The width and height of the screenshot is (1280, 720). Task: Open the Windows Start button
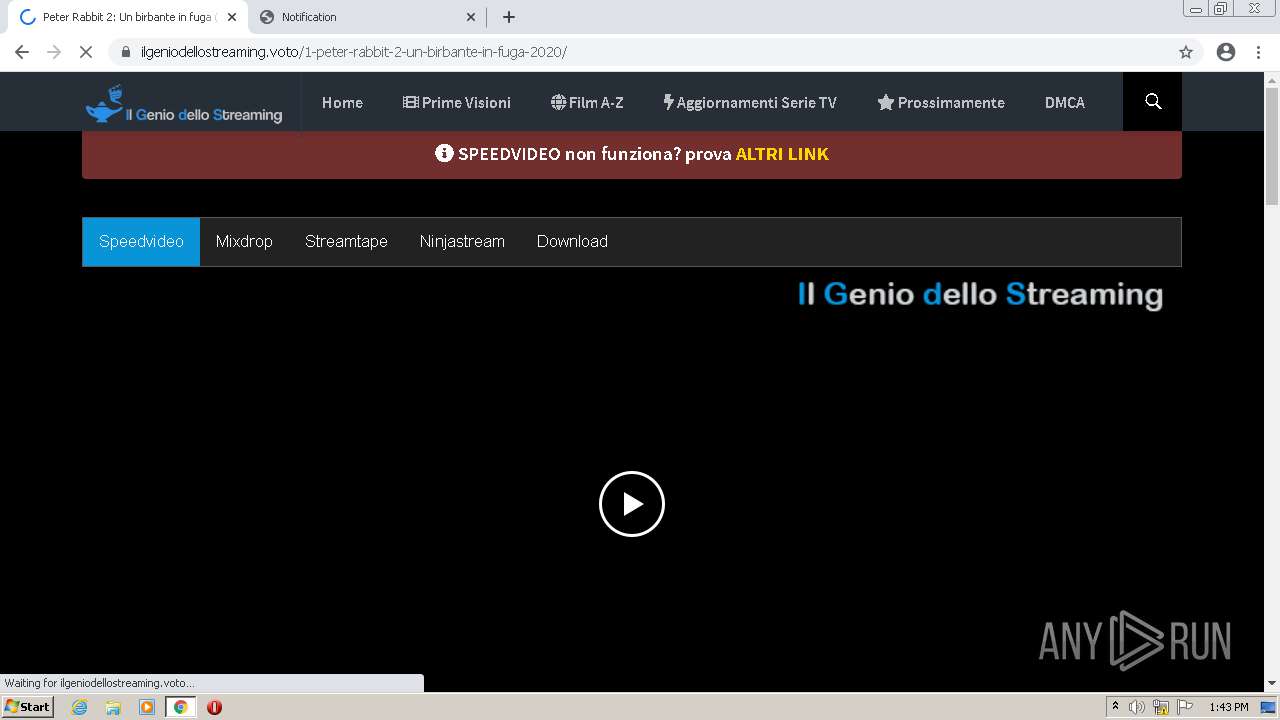click(28, 707)
